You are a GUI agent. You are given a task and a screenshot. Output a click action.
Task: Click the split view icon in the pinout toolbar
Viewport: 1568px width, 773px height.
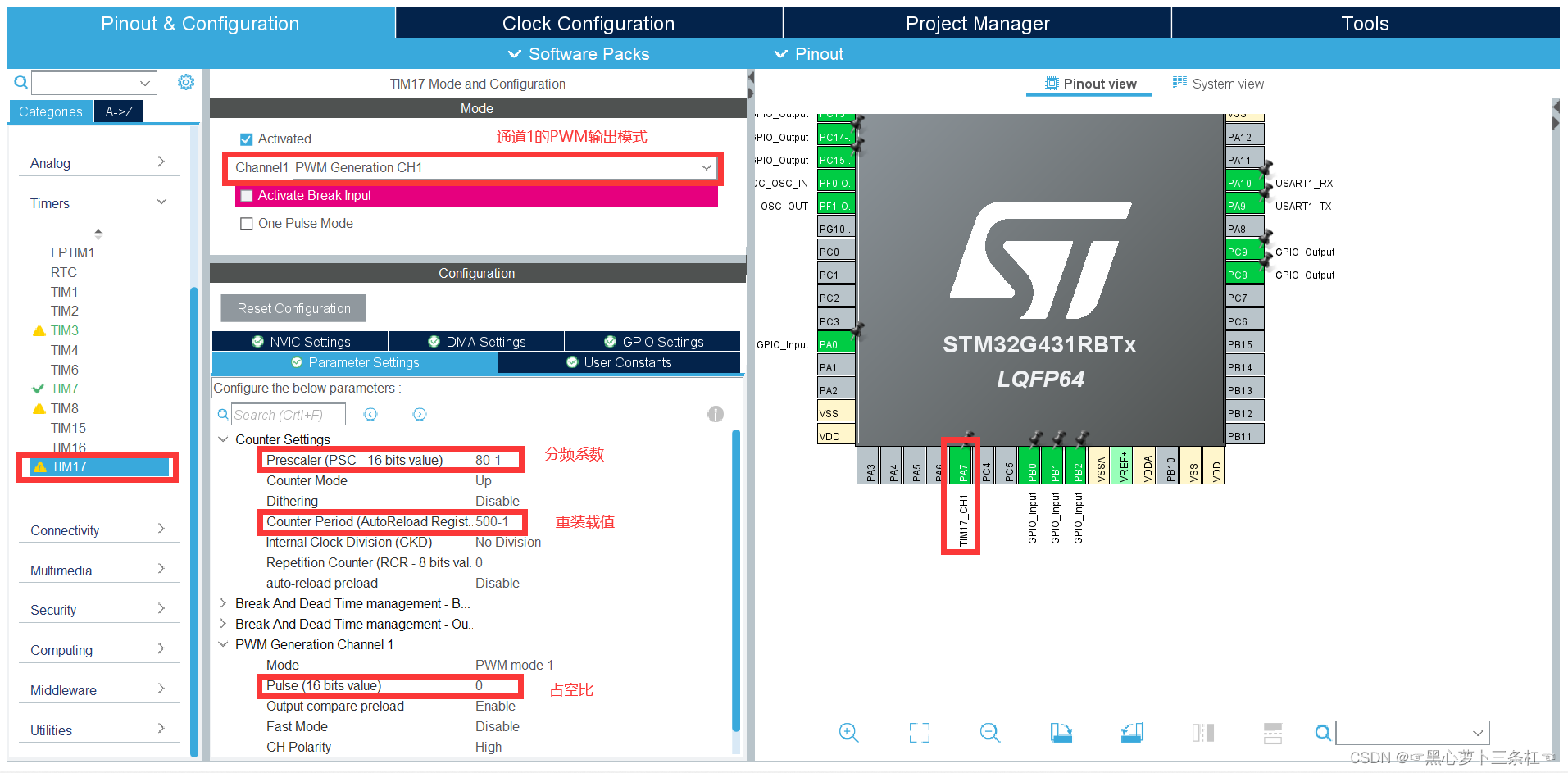[x=1202, y=732]
